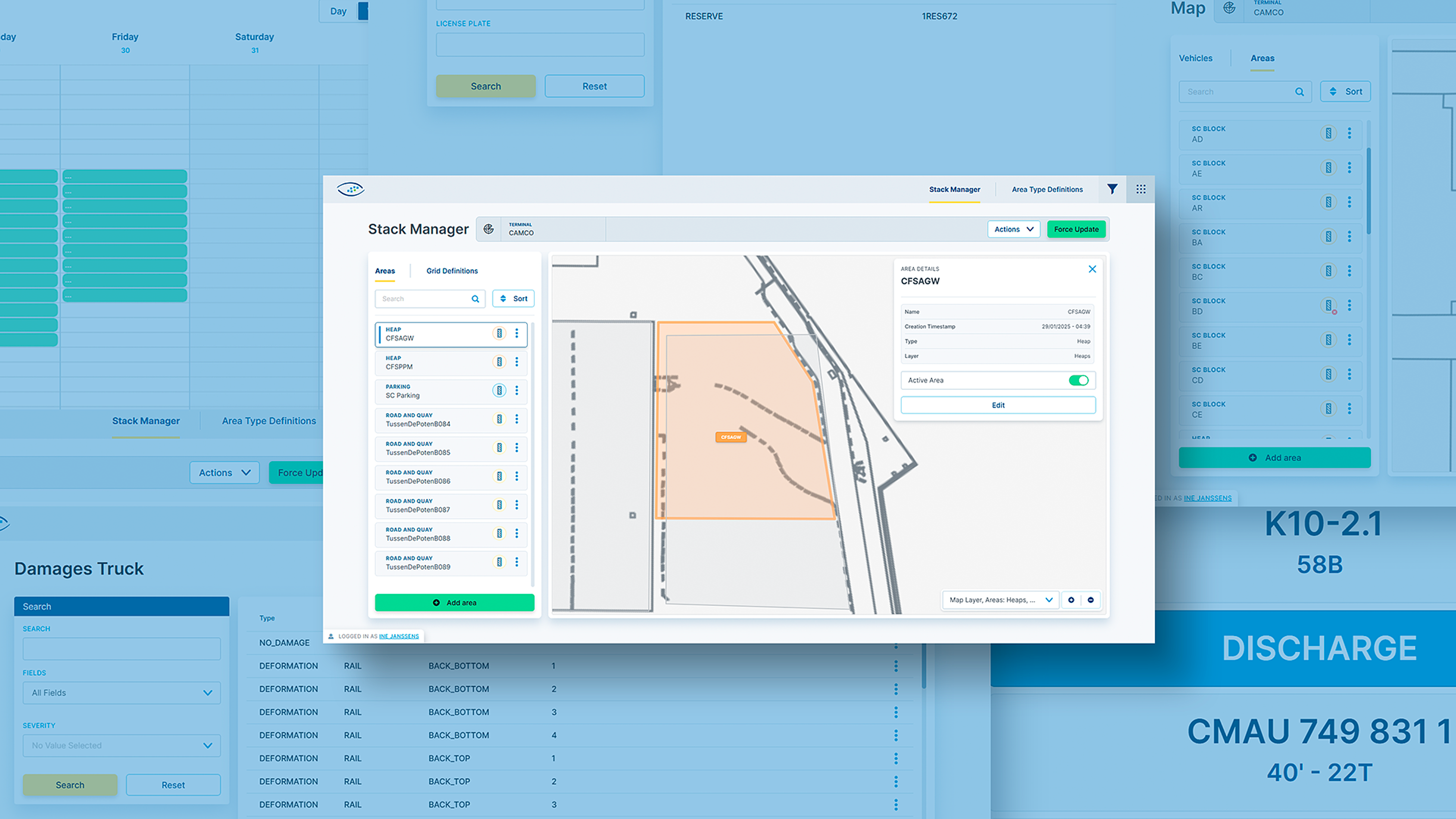Click the Add area button
Screen dimensions: 1456x819
coord(454,602)
